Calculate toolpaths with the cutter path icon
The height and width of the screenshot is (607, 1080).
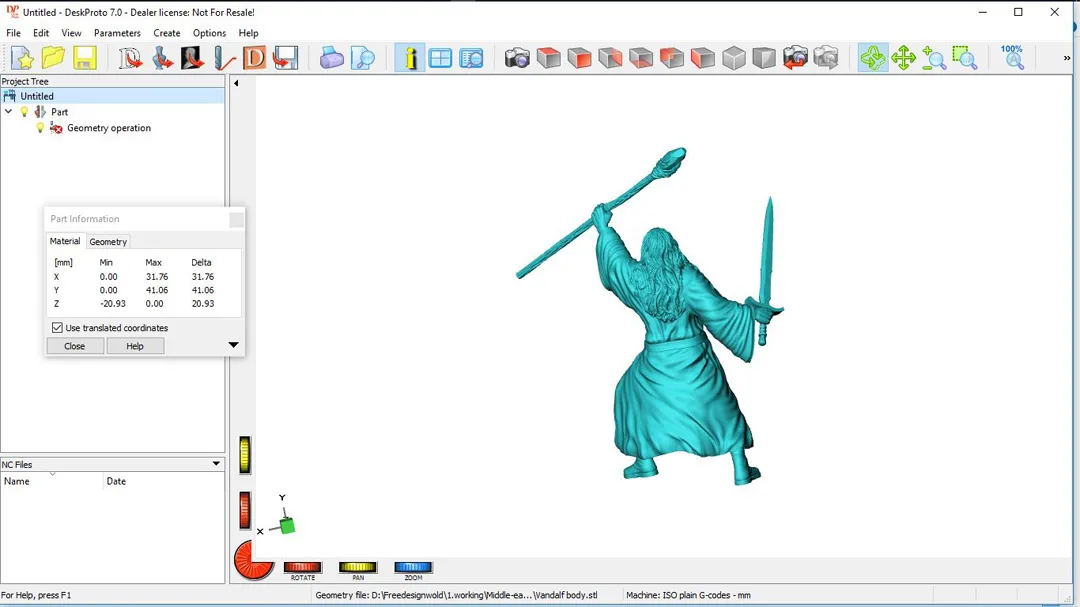224,58
